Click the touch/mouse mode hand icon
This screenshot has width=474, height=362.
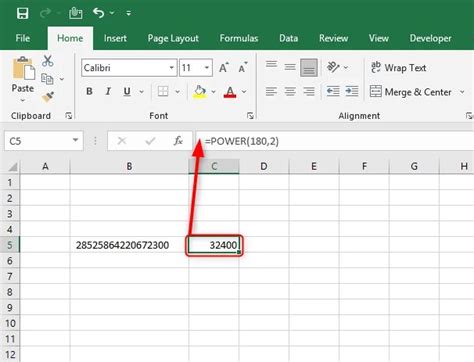76,13
